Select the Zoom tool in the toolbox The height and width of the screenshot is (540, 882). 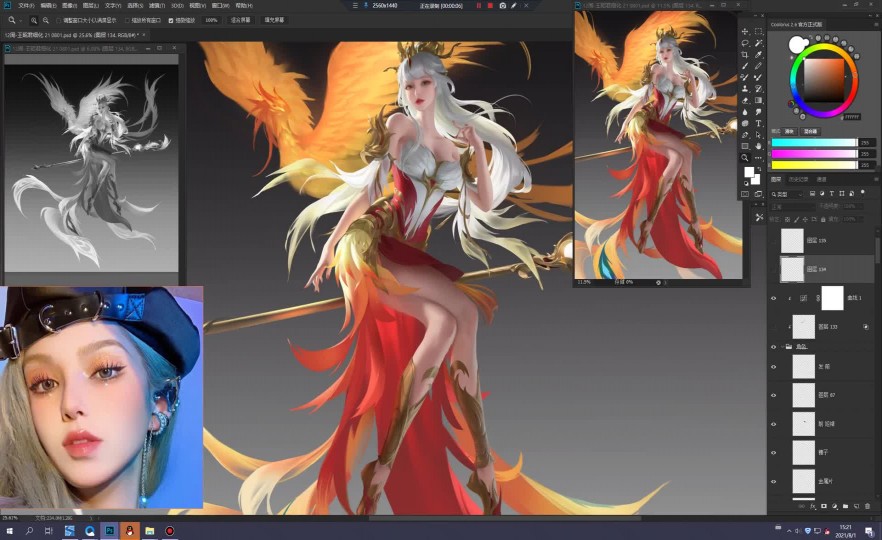click(x=745, y=158)
